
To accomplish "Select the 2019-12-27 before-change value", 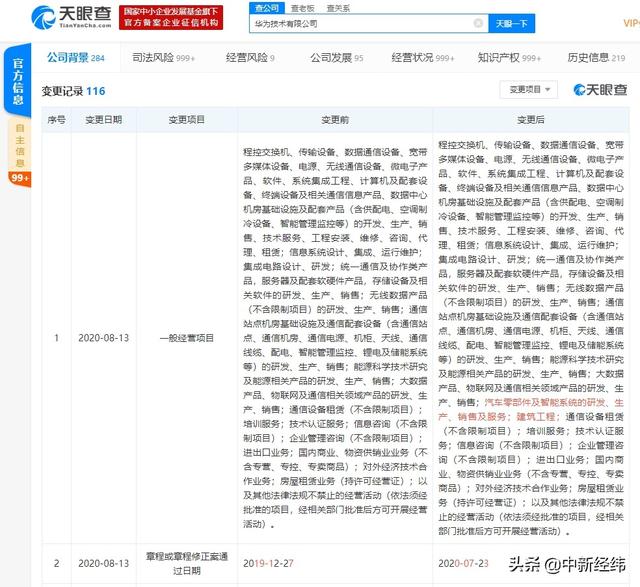I will pos(268,563).
